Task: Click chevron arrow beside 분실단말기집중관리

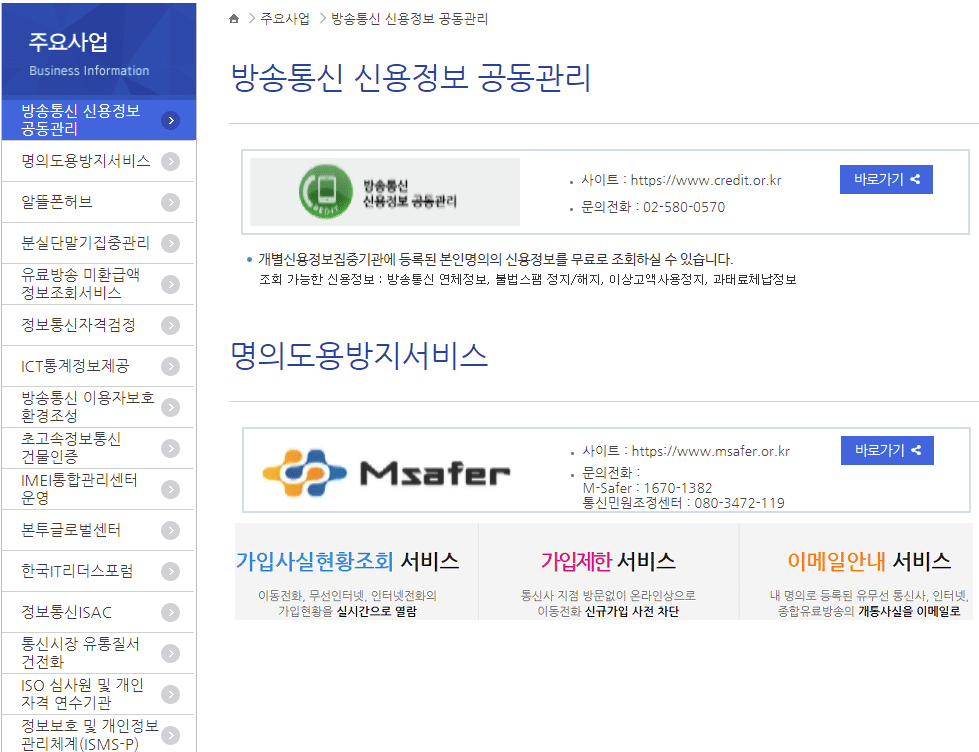Action: (170, 244)
